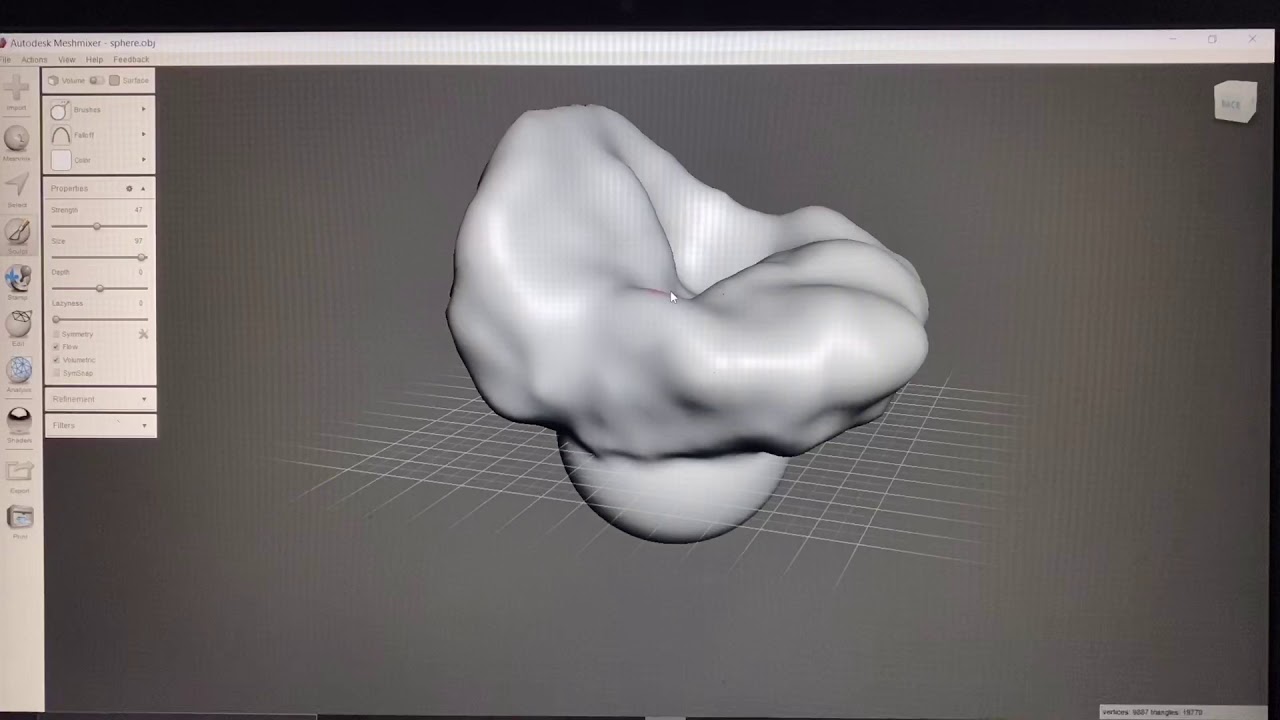Click the Depth slider handle
The image size is (1280, 720).
(x=99, y=288)
